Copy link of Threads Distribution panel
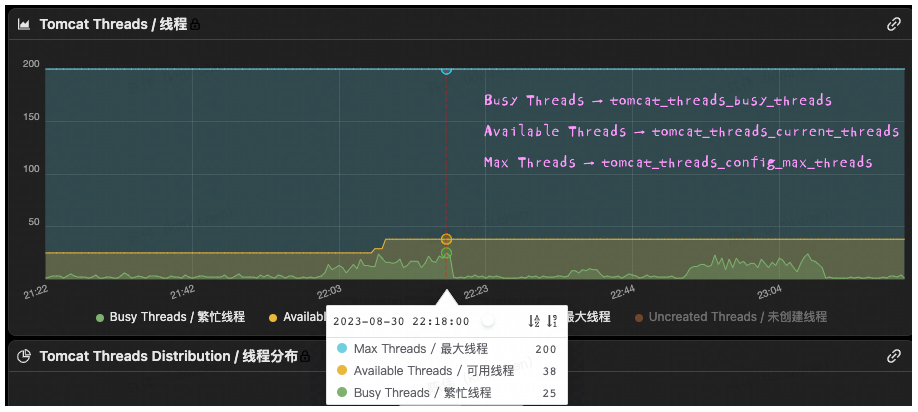The image size is (918, 412). pos(893,356)
